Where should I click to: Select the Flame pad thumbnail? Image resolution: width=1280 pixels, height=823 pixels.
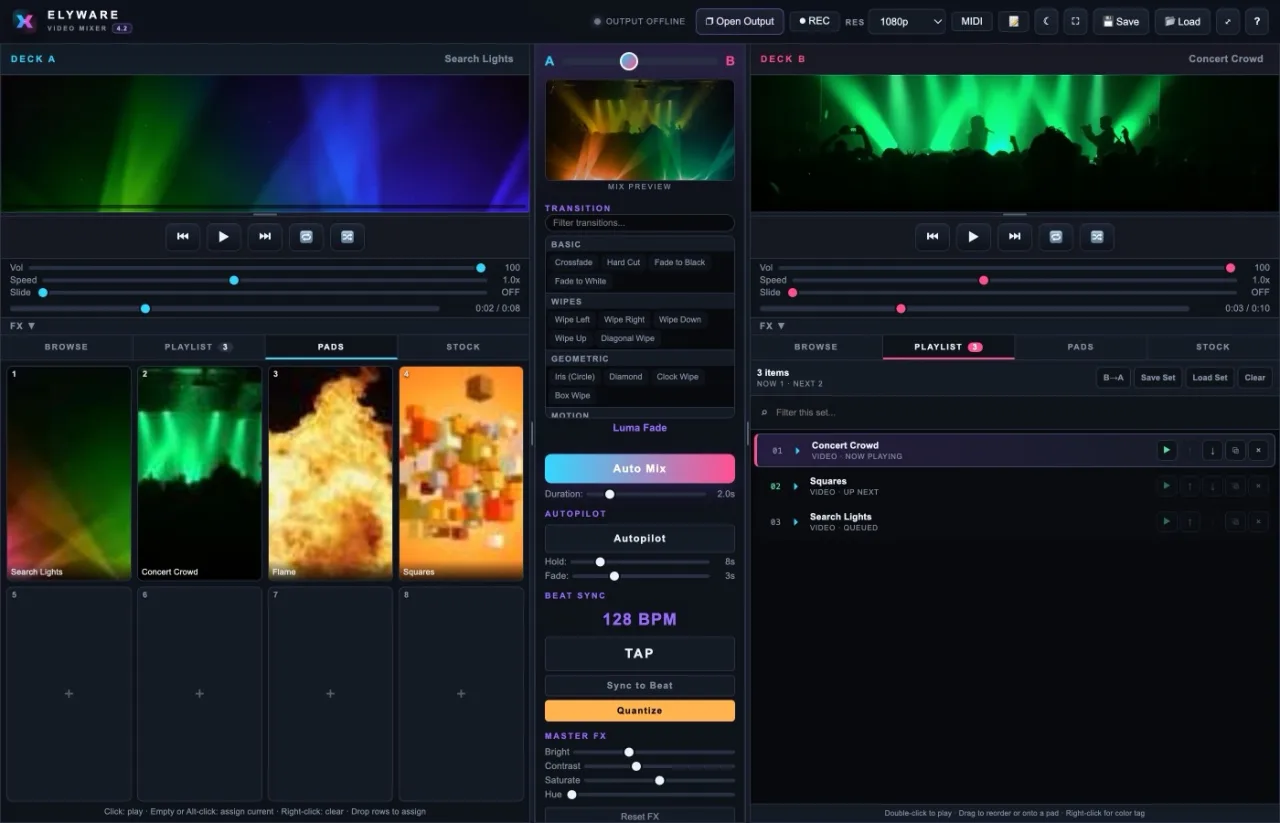[x=330, y=473]
